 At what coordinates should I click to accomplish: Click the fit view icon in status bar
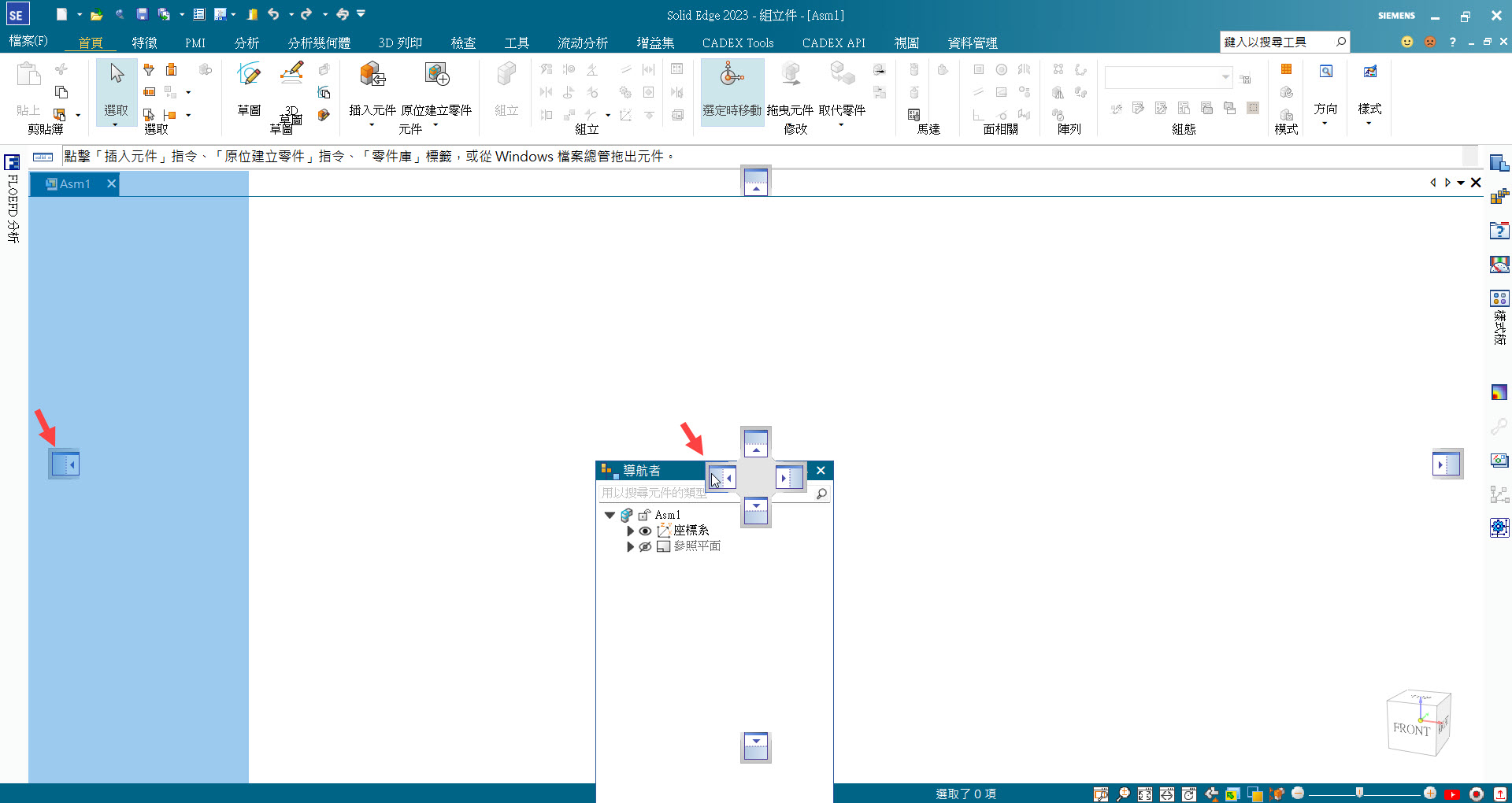click(x=1145, y=794)
